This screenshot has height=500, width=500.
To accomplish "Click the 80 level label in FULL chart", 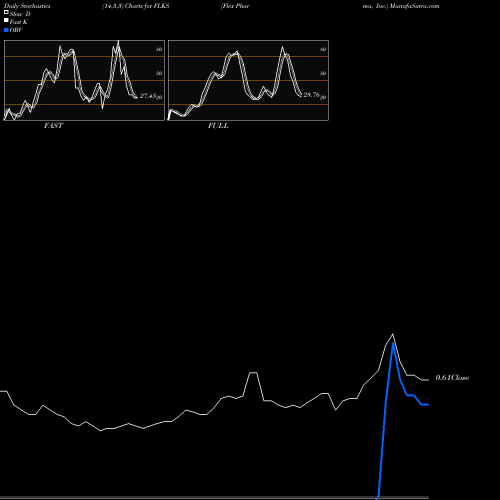I will point(323,49).
